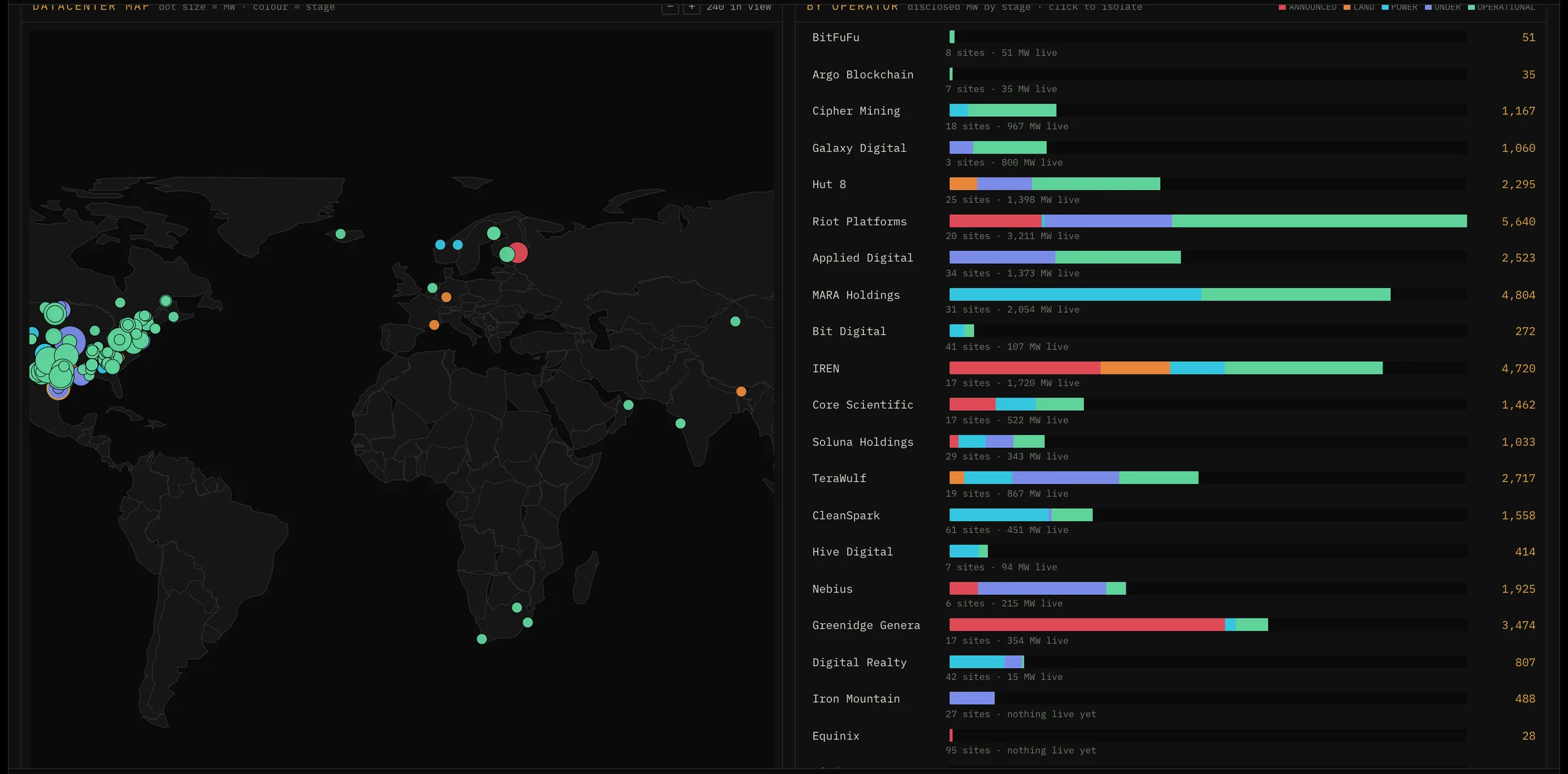
Task: Click the Riot Platforms total 5,640
Action: click(1518, 221)
